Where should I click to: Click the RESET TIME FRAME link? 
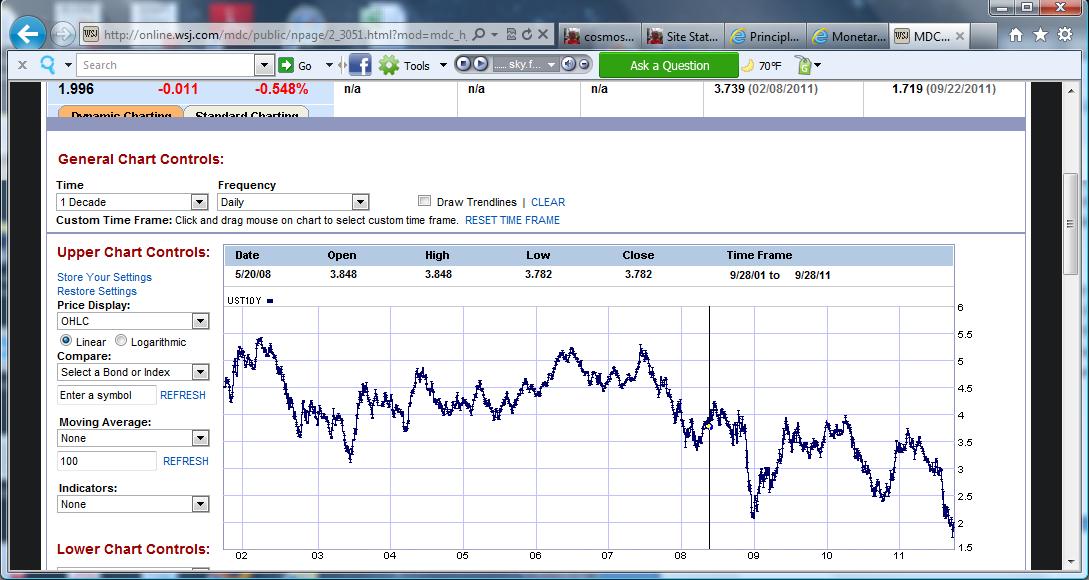pos(512,220)
